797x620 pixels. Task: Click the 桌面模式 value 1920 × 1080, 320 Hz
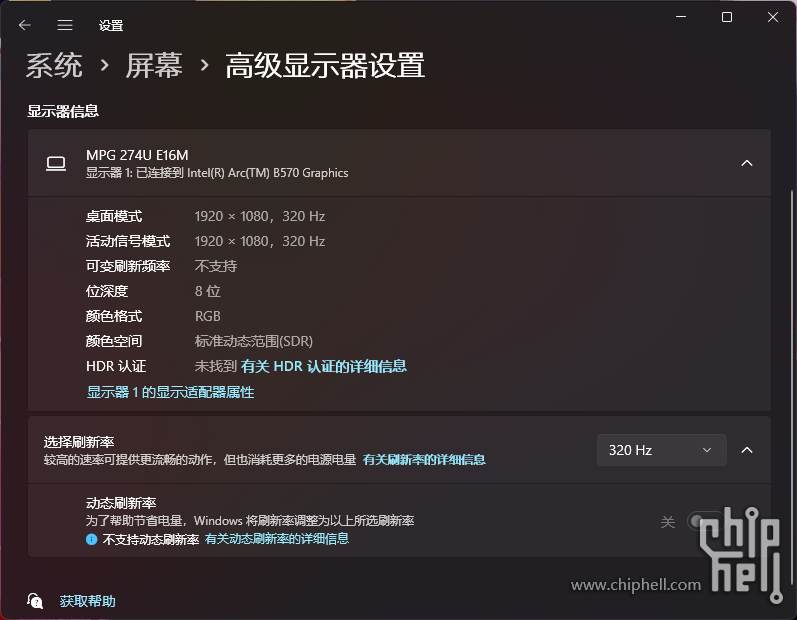[260, 216]
